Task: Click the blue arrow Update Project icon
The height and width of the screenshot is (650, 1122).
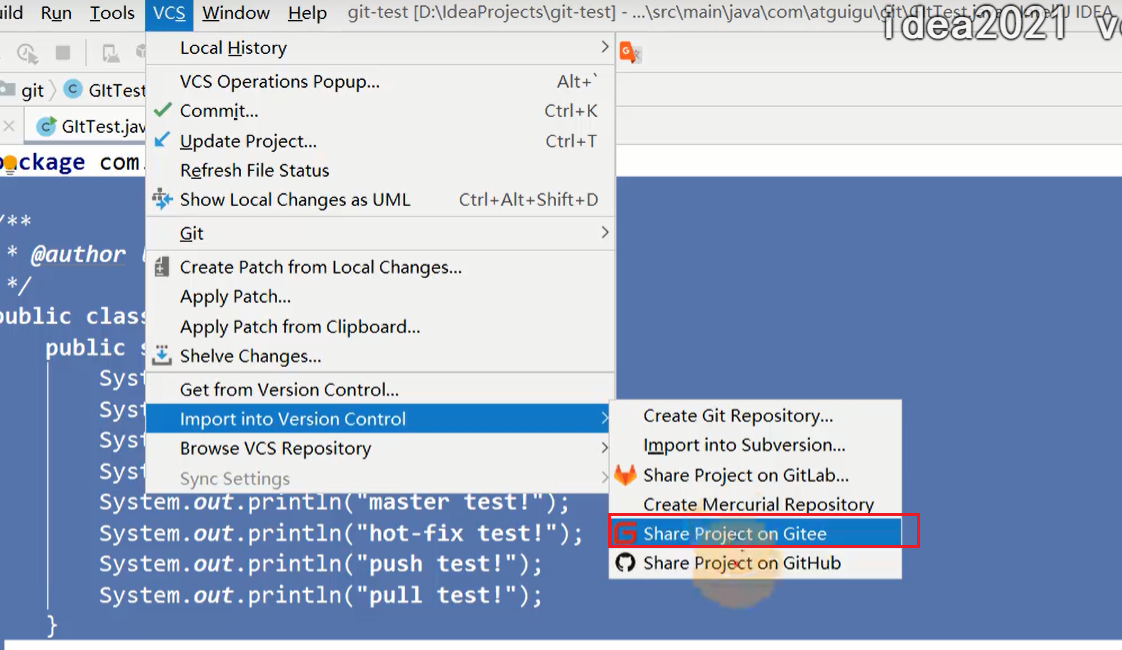Action: pos(162,140)
